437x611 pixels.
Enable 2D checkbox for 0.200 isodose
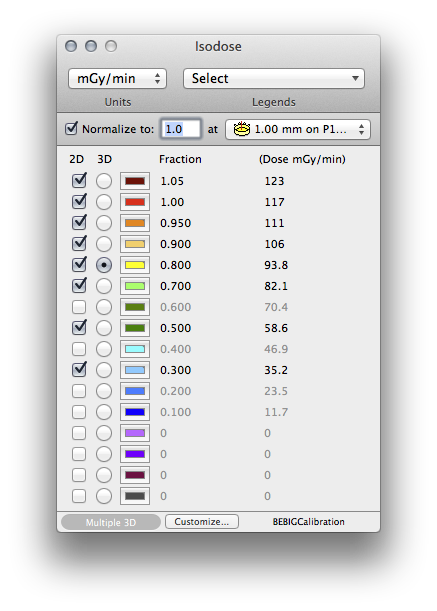[79, 391]
